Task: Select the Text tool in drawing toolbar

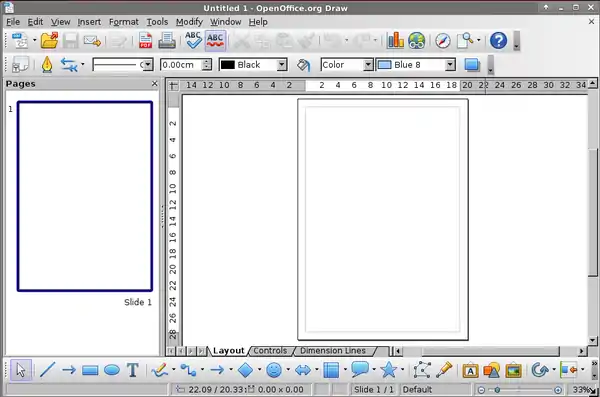Action: [x=132, y=370]
